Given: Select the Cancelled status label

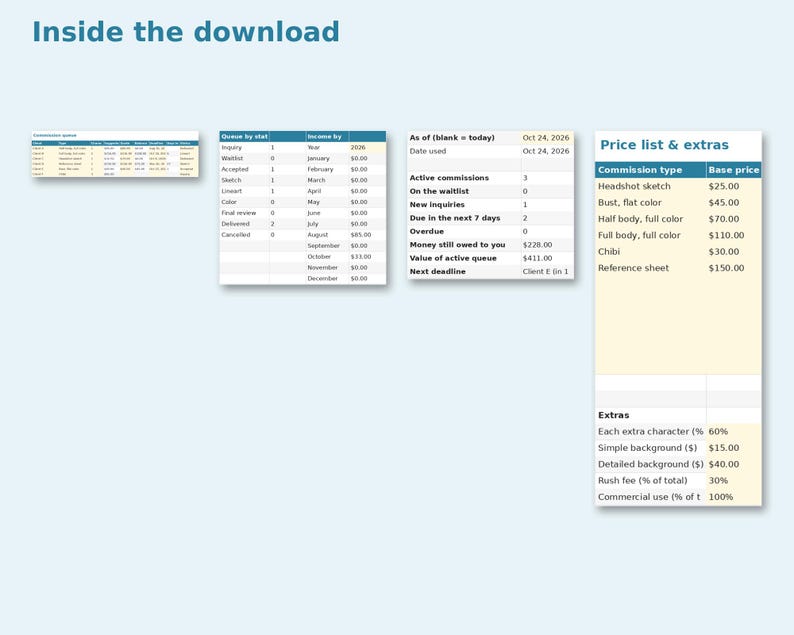Looking at the screenshot, I should (x=235, y=235).
